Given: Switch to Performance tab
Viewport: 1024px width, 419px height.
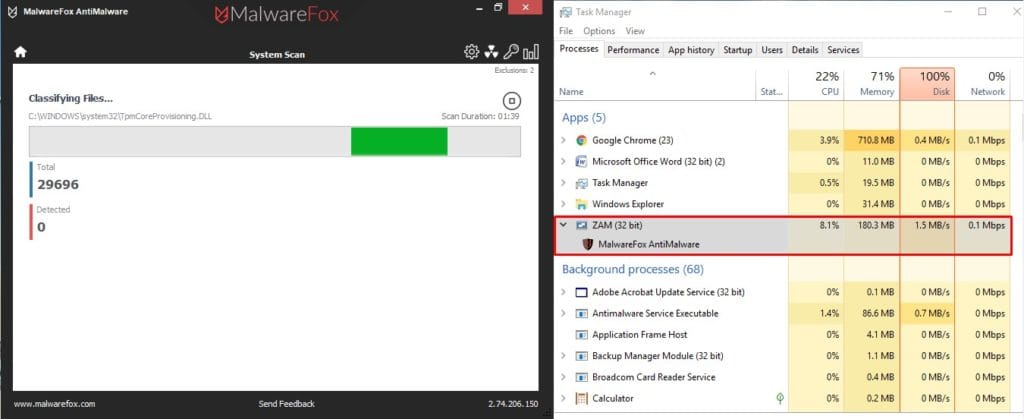Looking at the screenshot, I should pyautogui.click(x=633, y=50).
